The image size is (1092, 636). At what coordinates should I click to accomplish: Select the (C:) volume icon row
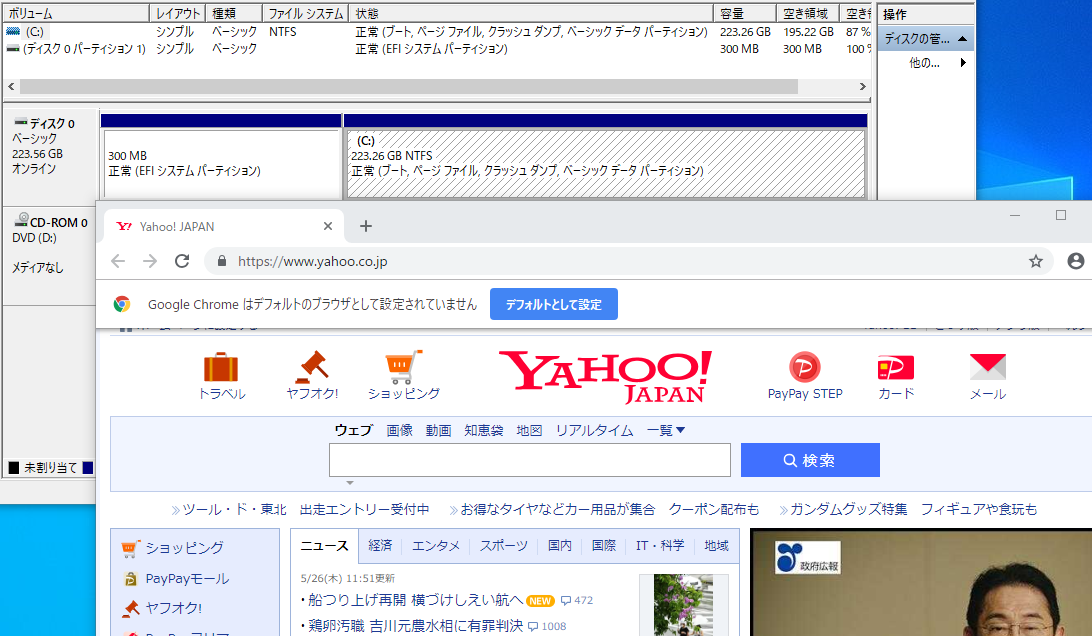(14, 31)
